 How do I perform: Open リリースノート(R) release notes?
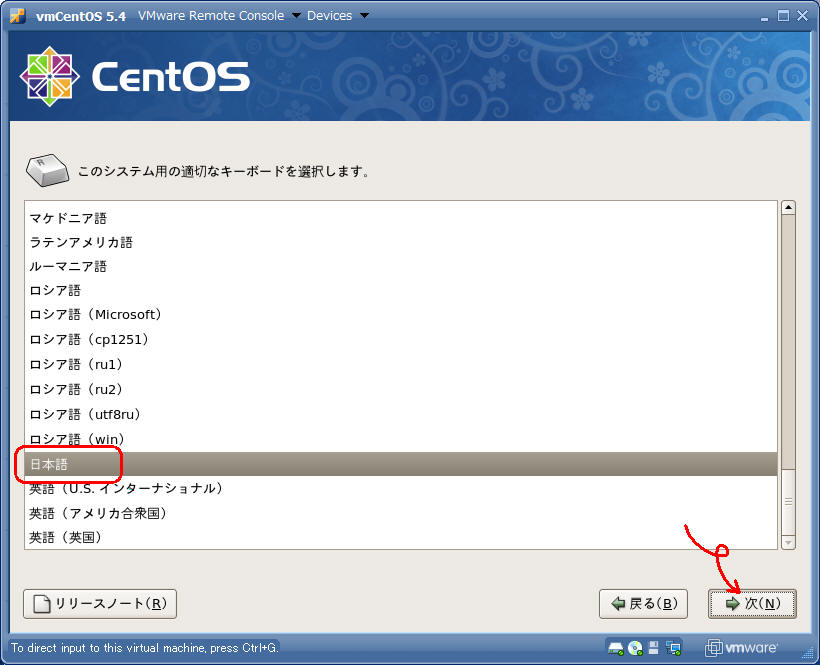[100, 604]
